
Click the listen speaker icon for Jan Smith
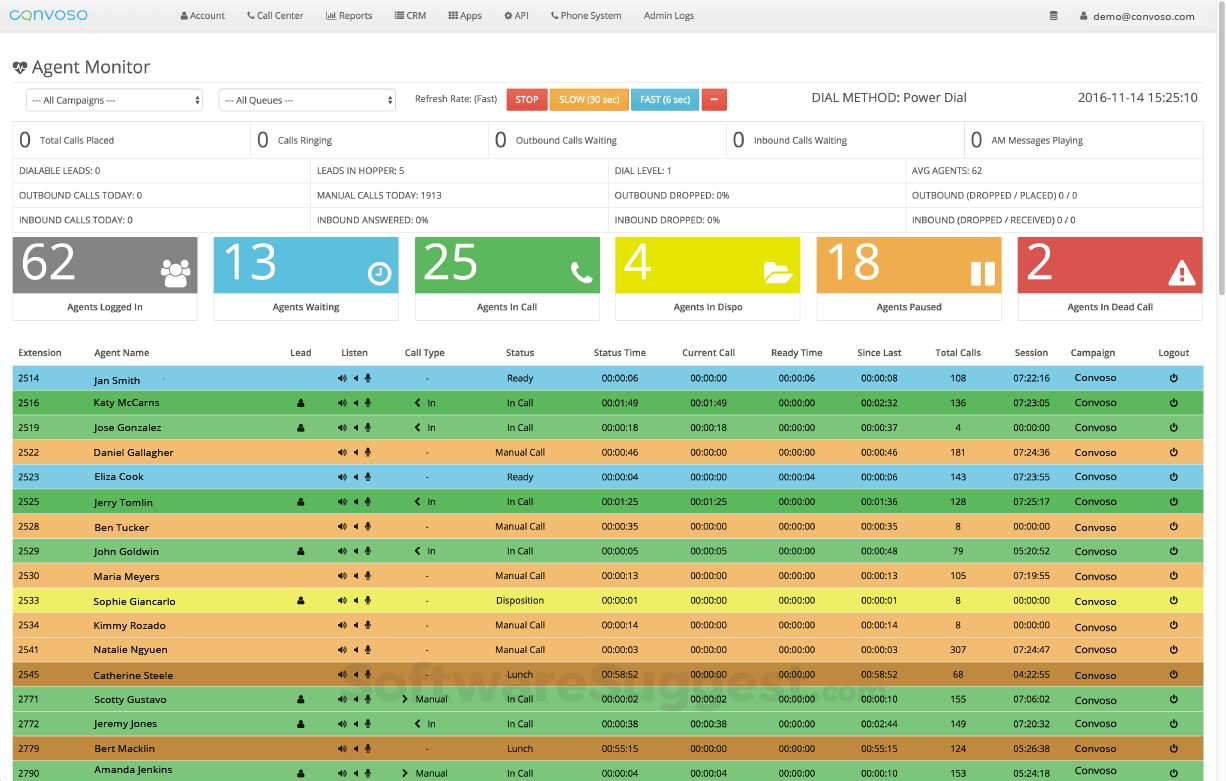[x=341, y=378]
